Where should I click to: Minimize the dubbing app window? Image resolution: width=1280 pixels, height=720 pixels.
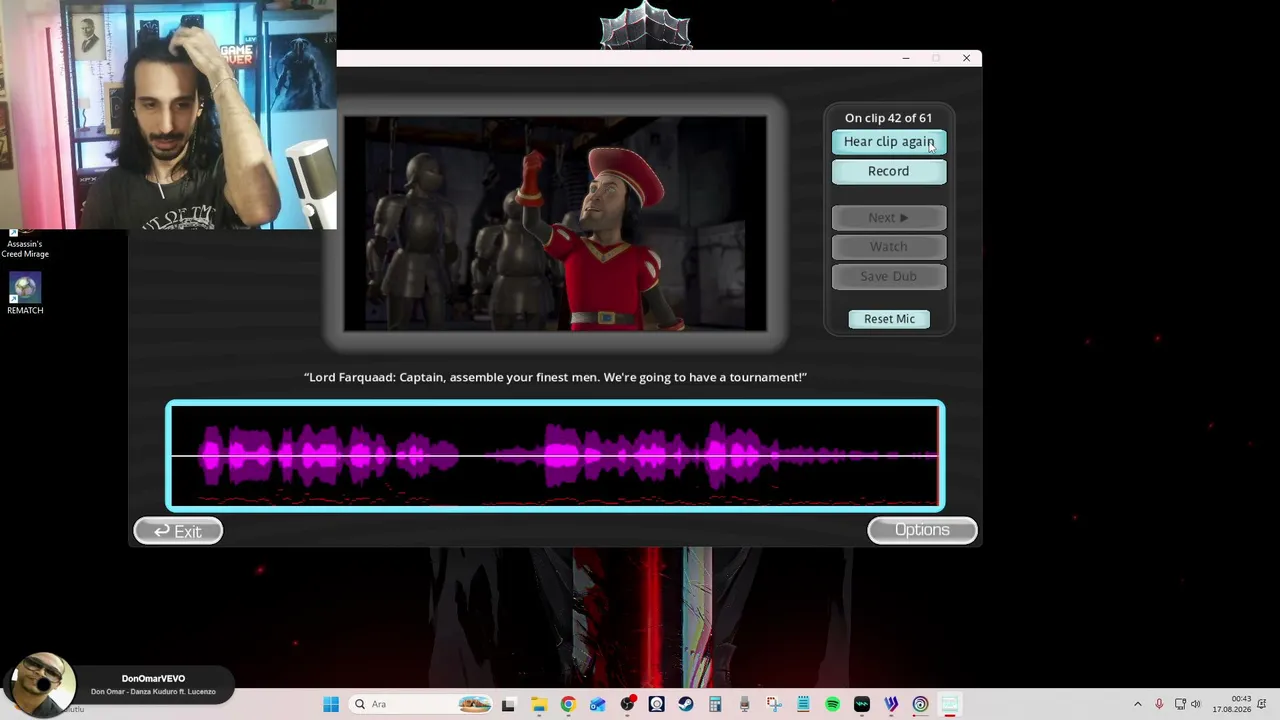(x=906, y=58)
